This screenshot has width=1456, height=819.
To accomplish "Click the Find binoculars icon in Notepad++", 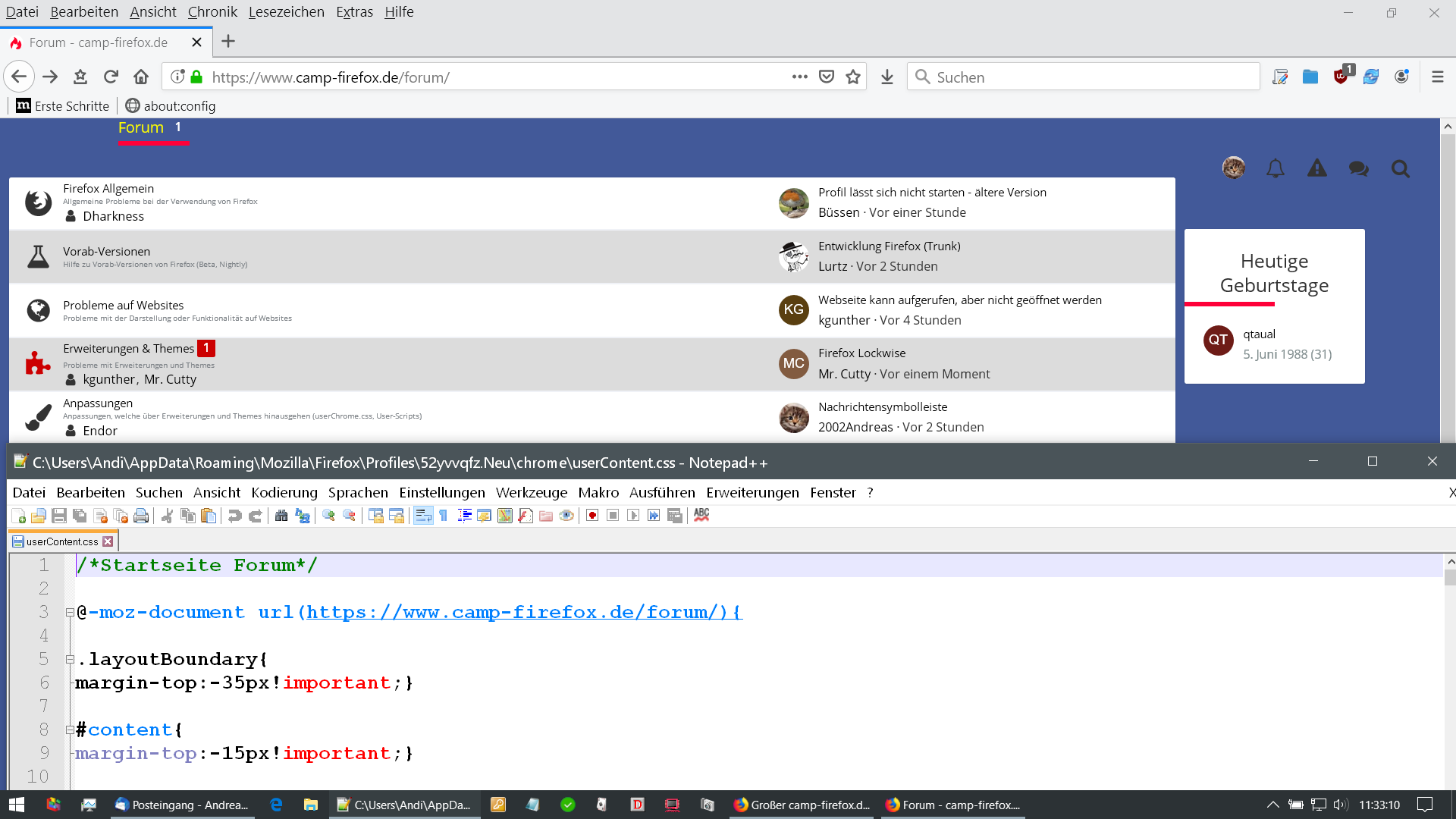I will [x=281, y=516].
